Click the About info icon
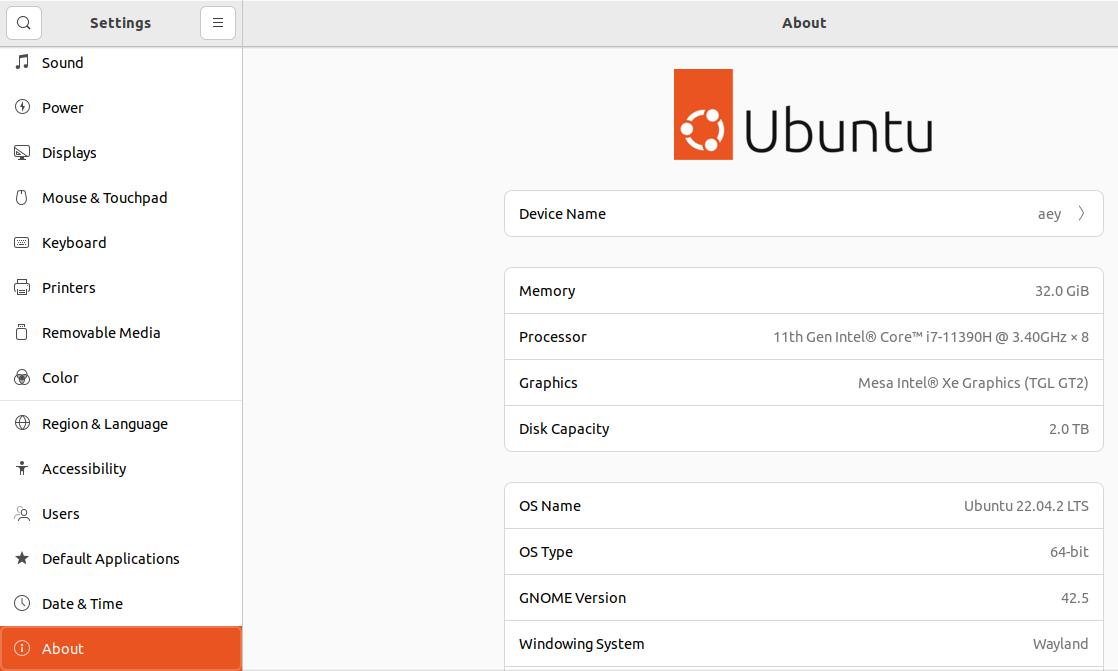Viewport: 1118px width, 671px height. (22, 648)
